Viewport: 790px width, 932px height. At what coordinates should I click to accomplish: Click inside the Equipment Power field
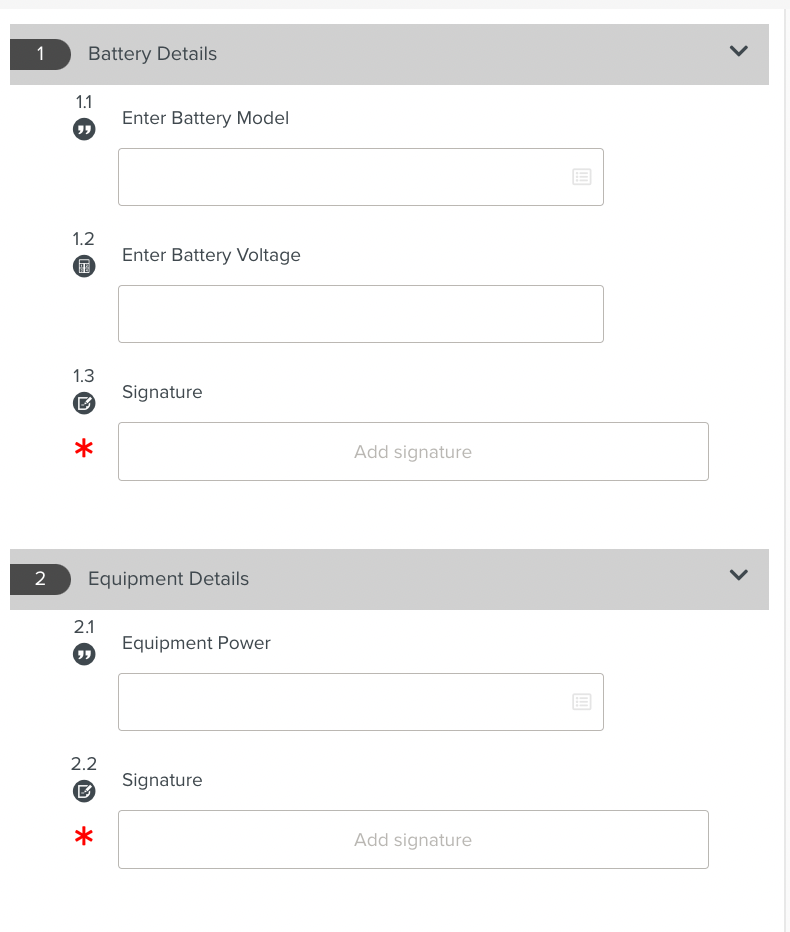[330, 701]
